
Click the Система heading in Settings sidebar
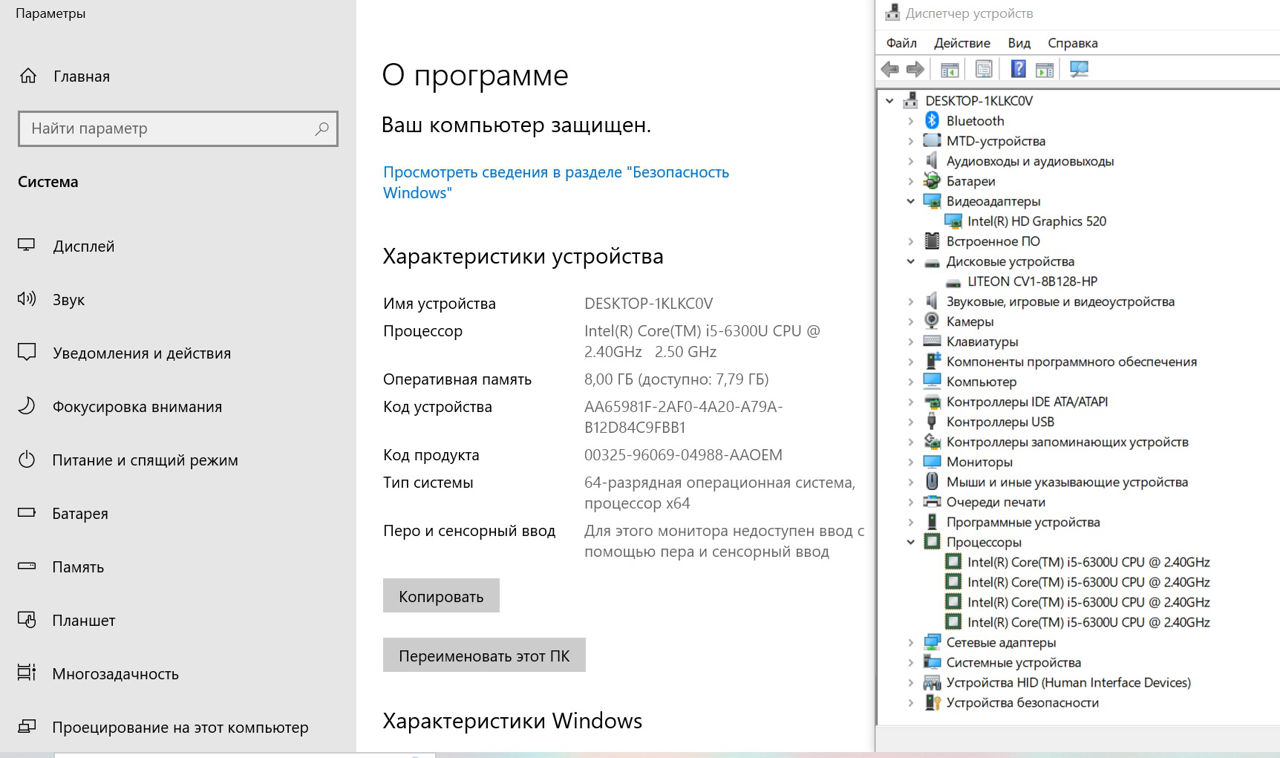pyautogui.click(x=48, y=182)
